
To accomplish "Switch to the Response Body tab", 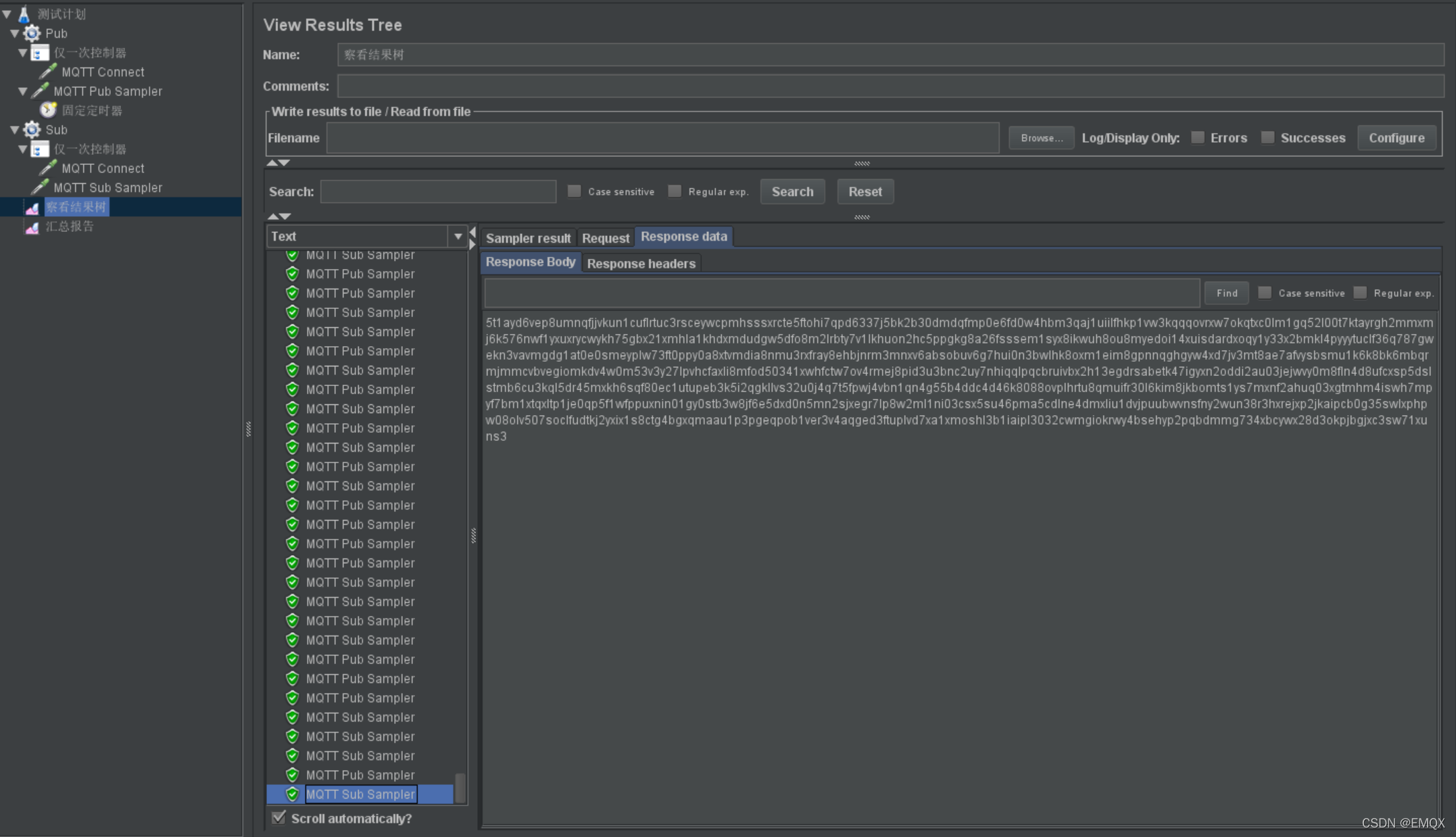I will pyautogui.click(x=530, y=262).
